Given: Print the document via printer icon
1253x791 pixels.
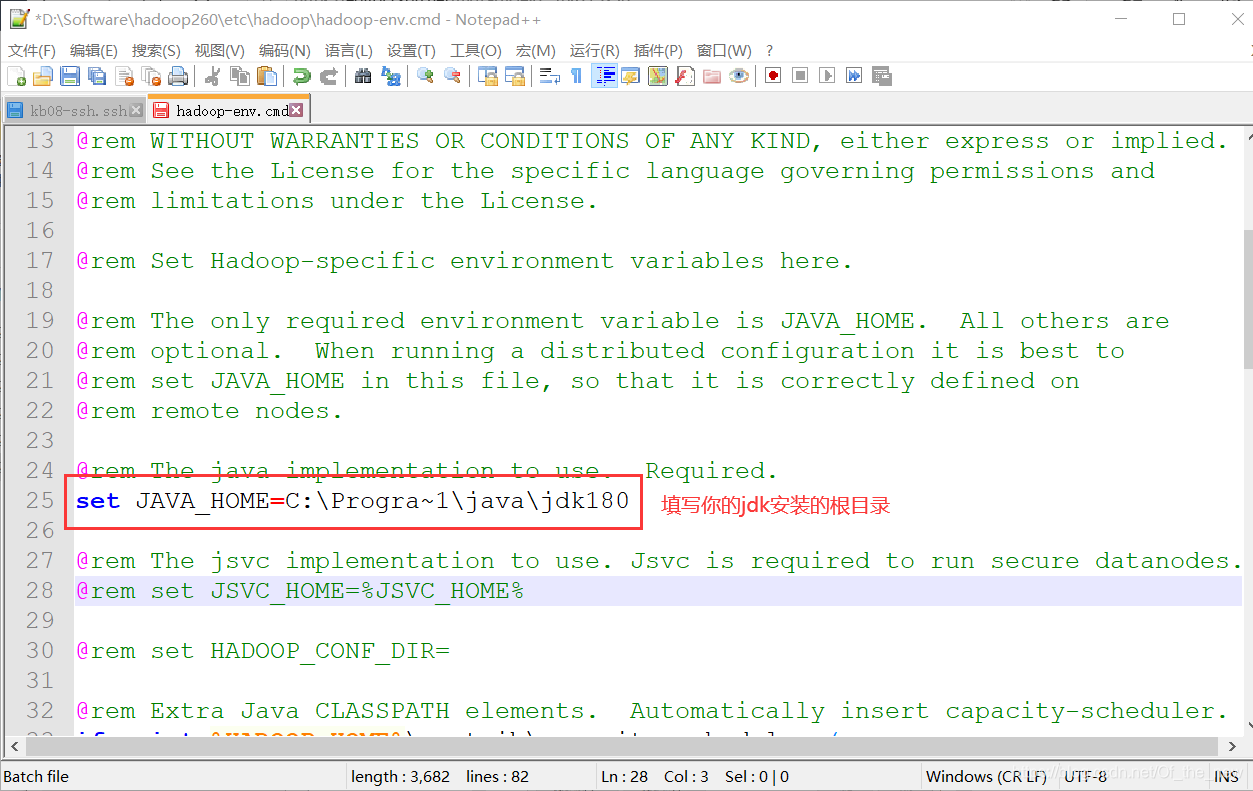Looking at the screenshot, I should click(x=178, y=76).
